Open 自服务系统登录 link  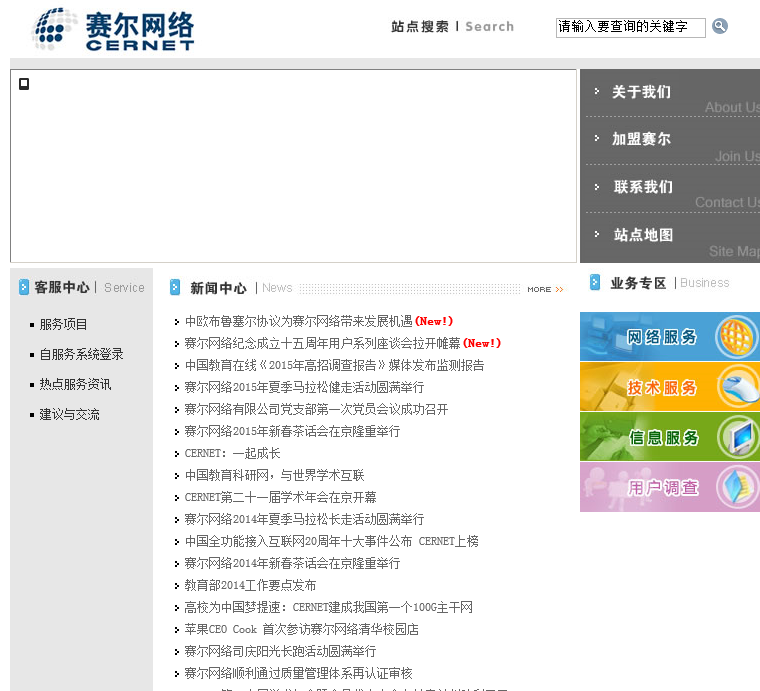point(81,354)
